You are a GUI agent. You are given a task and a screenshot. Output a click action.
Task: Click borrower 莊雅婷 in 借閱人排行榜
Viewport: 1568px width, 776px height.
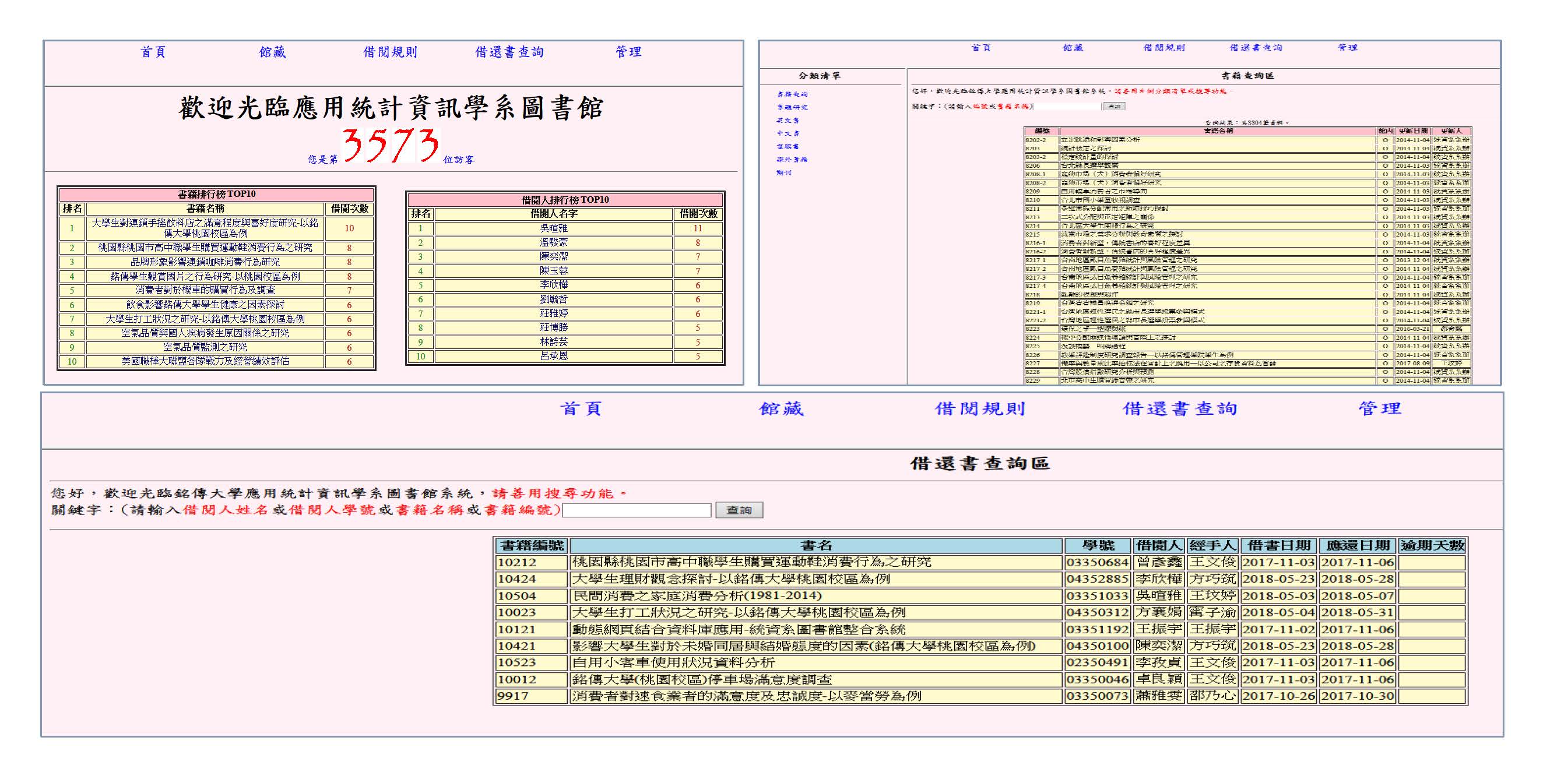pyautogui.click(x=553, y=314)
